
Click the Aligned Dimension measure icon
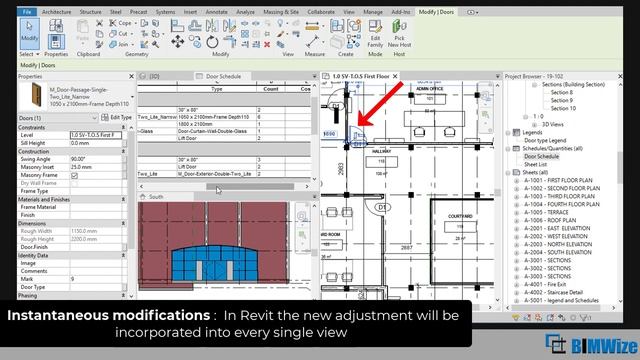coord(312,27)
